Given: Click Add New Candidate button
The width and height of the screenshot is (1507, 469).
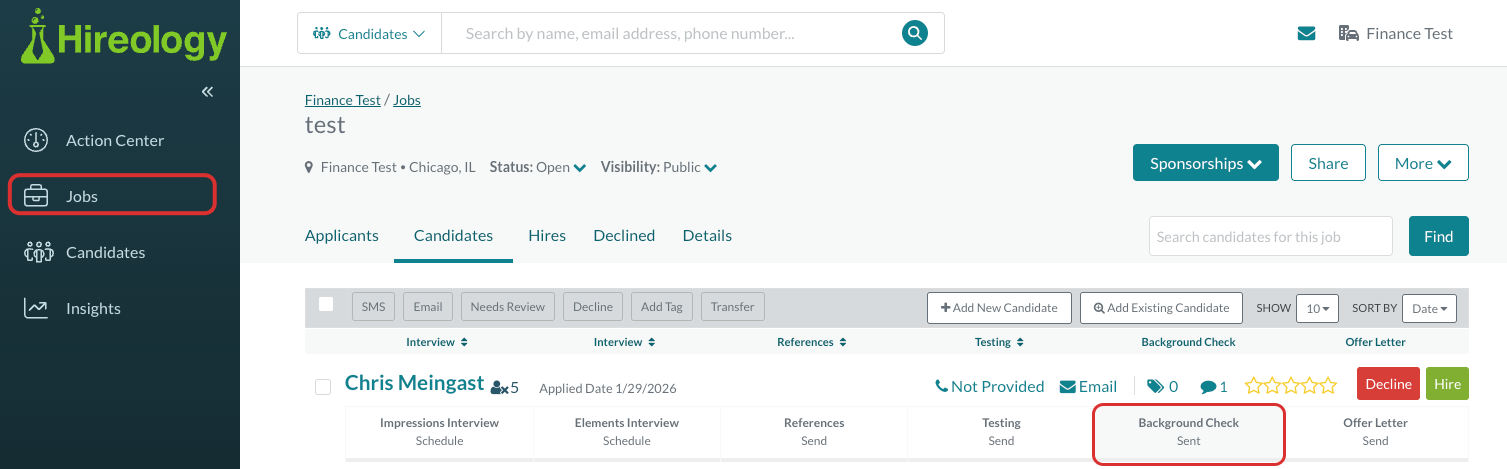Looking at the screenshot, I should [x=999, y=308].
